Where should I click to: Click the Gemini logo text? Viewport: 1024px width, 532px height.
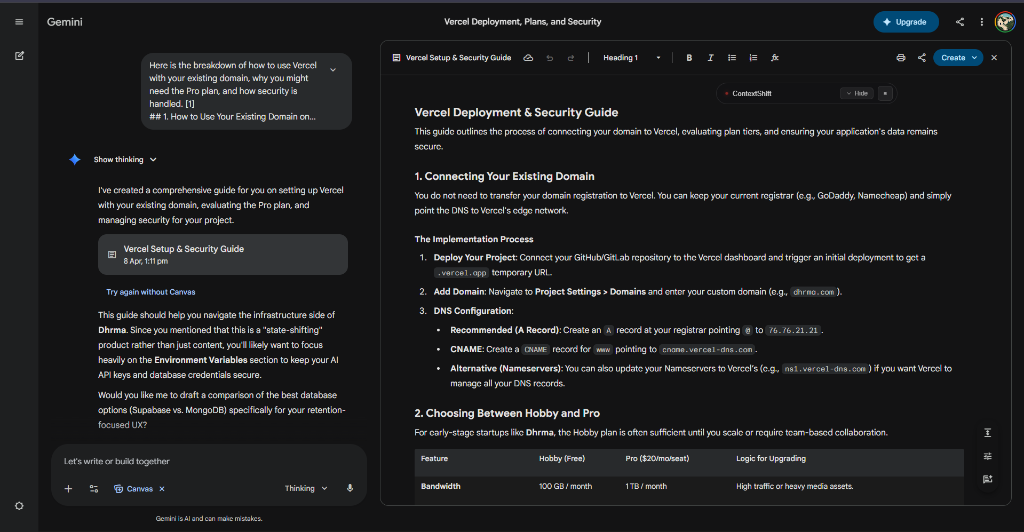(x=65, y=22)
